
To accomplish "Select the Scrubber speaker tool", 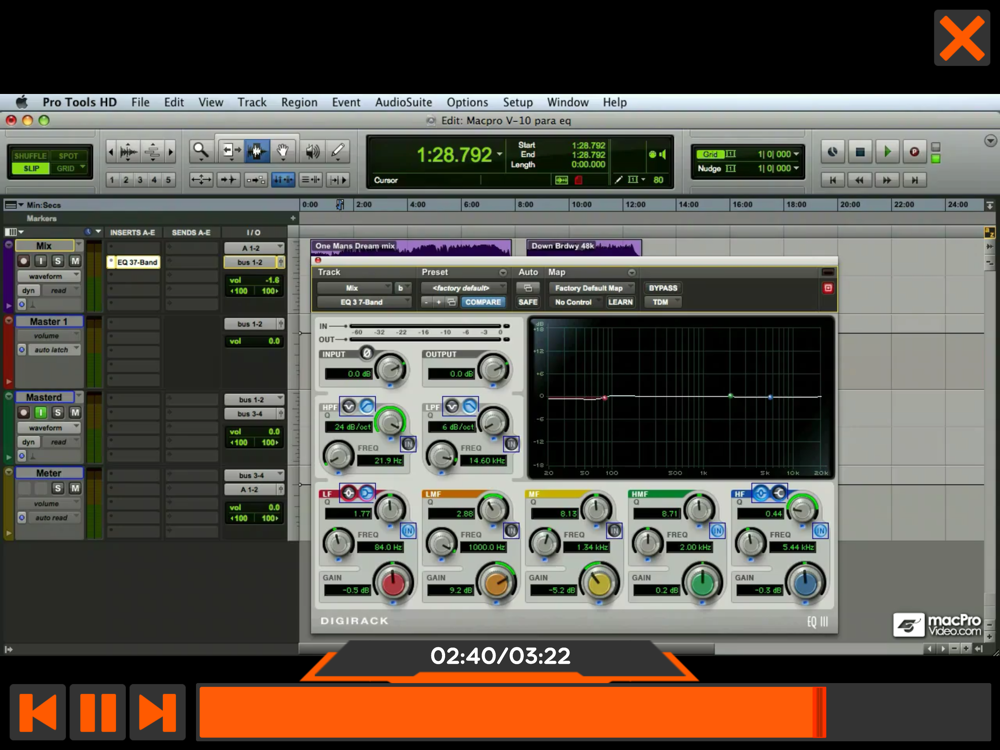I will [x=312, y=152].
